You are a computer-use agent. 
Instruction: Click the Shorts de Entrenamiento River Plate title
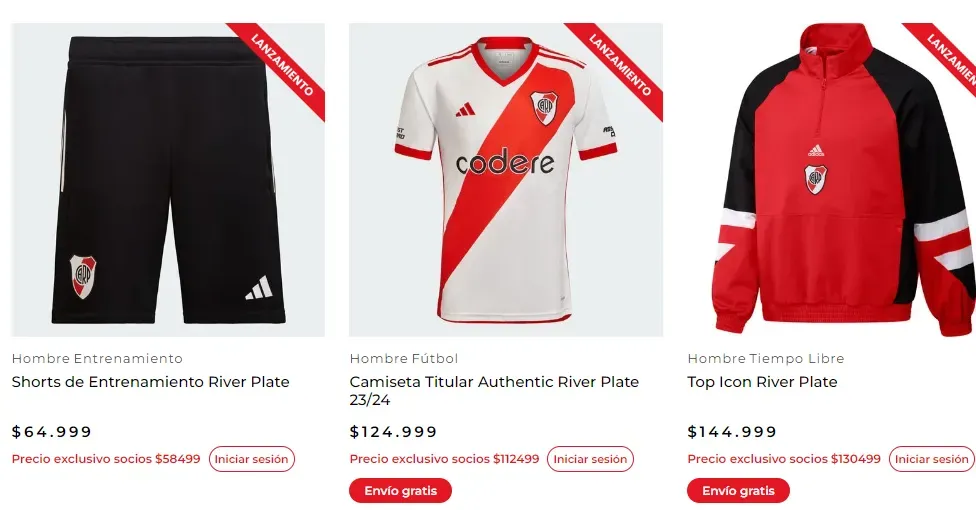coord(150,382)
